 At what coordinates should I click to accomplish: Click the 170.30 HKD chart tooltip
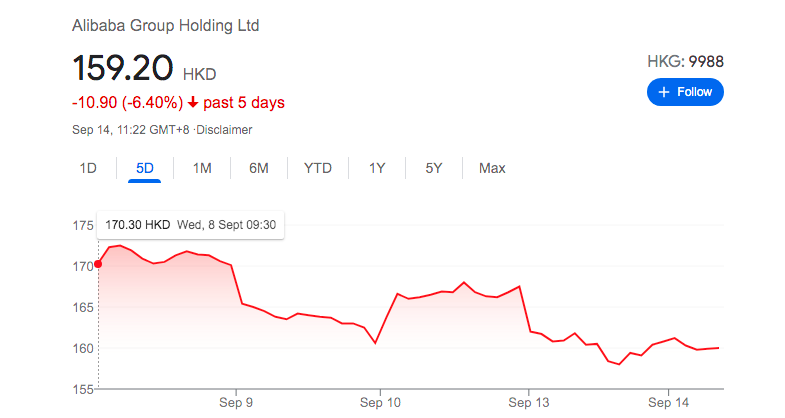tap(190, 225)
